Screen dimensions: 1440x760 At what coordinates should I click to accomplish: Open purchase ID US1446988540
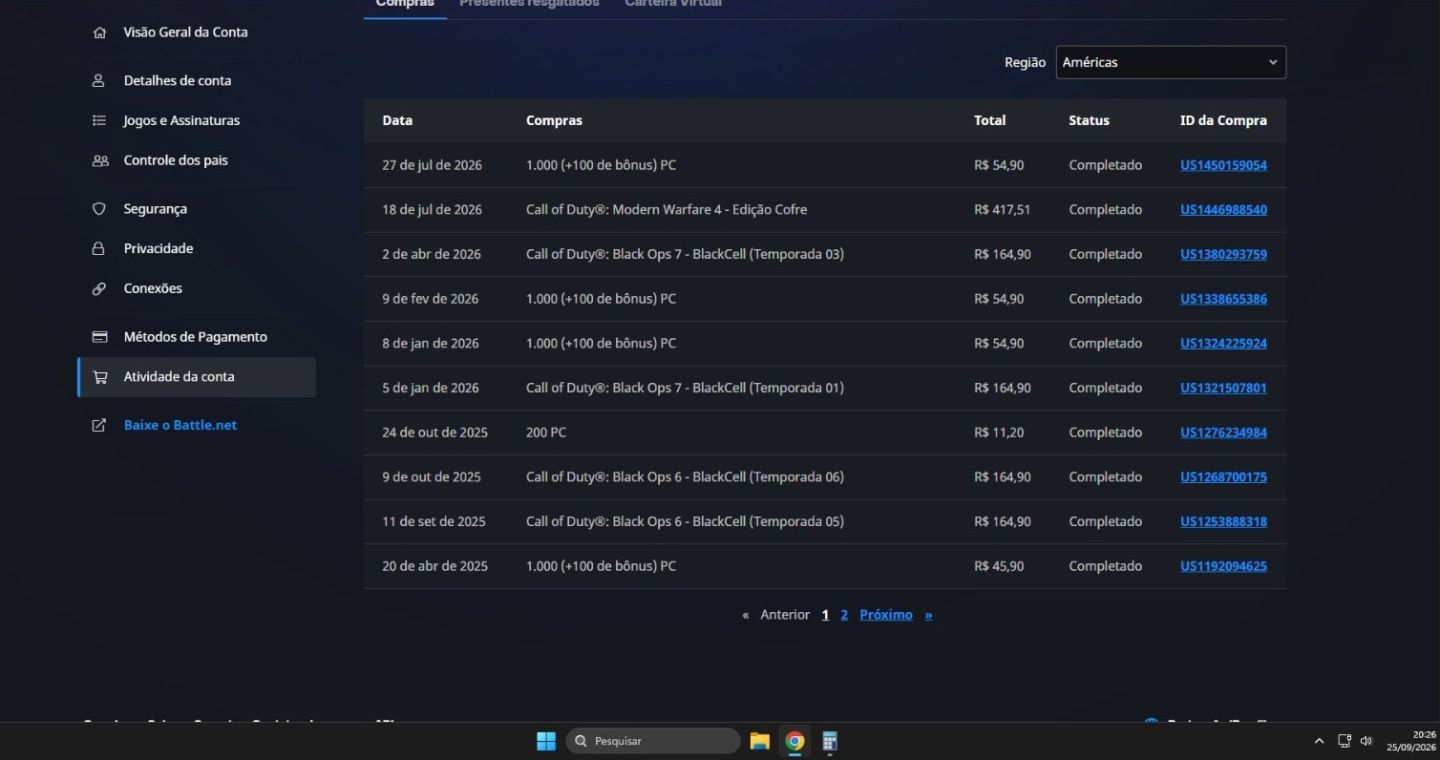(x=1223, y=210)
